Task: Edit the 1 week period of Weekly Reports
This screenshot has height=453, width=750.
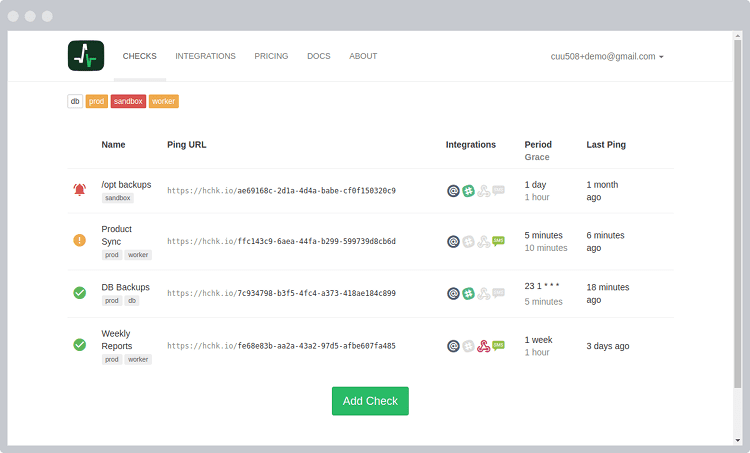Action: [x=539, y=340]
